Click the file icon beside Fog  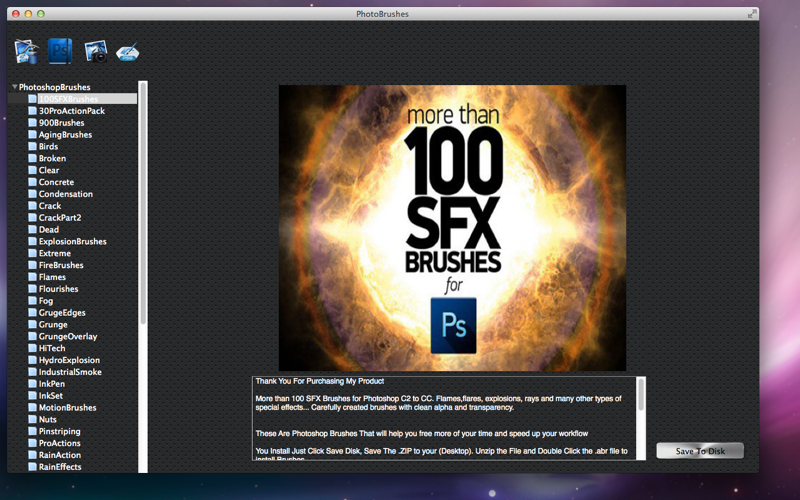32,301
